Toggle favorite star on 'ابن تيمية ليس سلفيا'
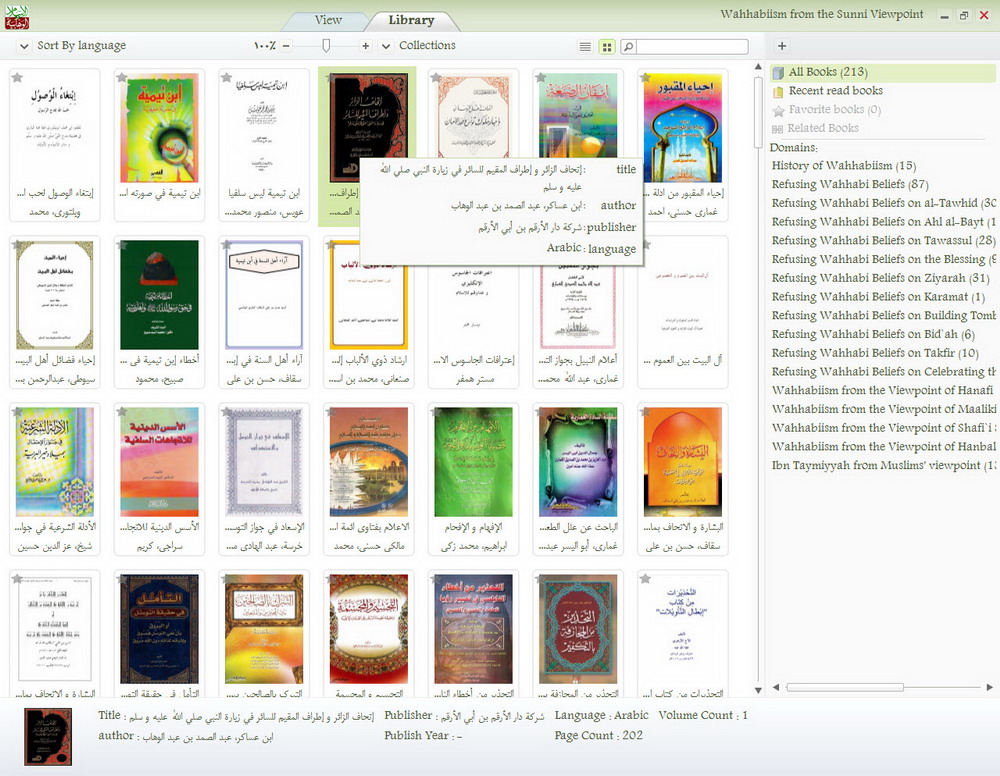The width and height of the screenshot is (1000, 776). 226,78
